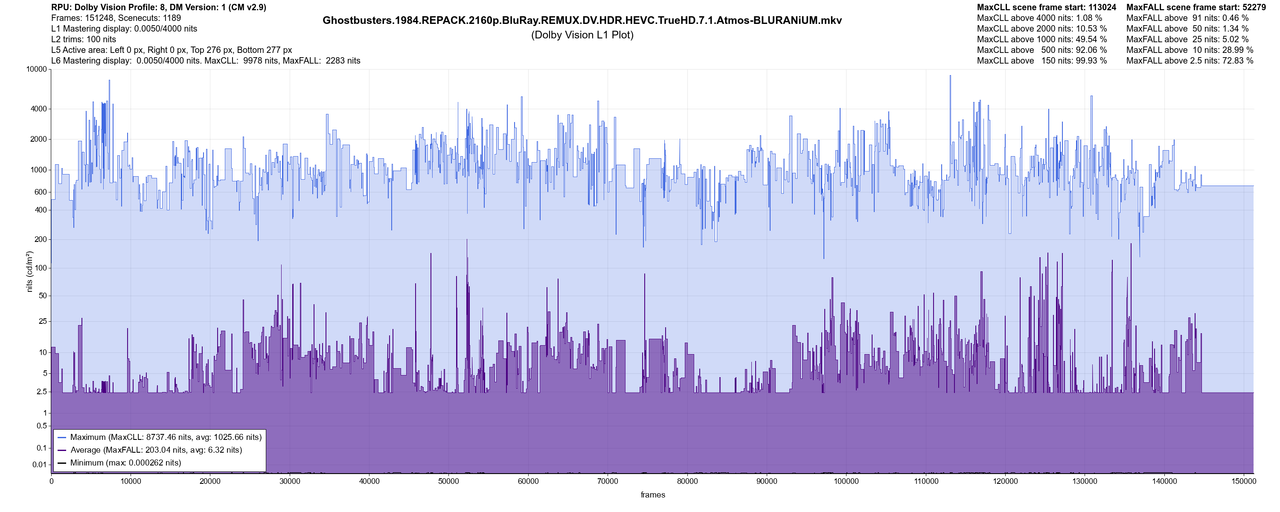The width and height of the screenshot is (1280, 512).
Task: Click 'MaxFALL above 10 nits: 28.99 %'
Action: coord(1190,51)
